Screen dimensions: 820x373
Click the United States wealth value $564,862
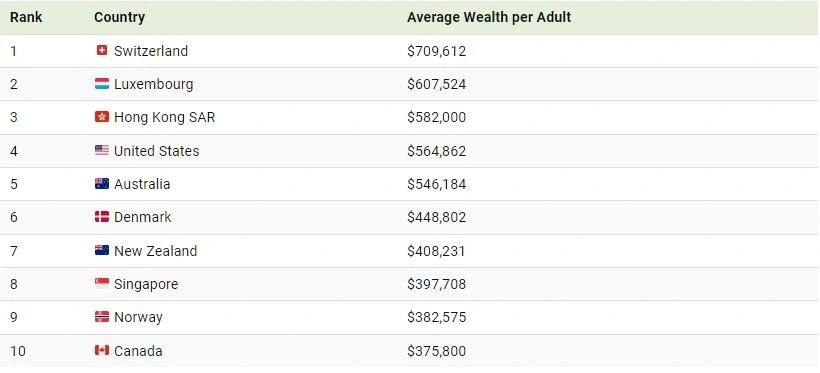point(437,151)
